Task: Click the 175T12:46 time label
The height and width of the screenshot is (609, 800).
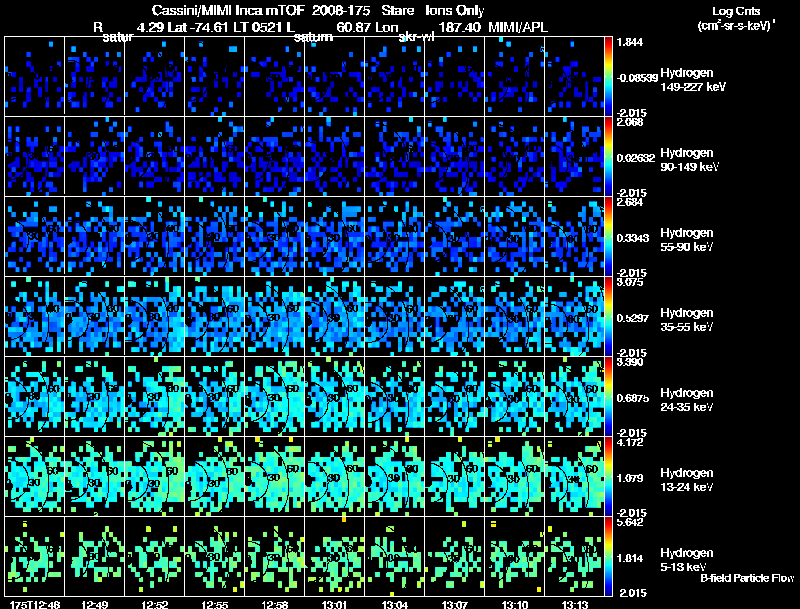Action: click(x=35, y=604)
